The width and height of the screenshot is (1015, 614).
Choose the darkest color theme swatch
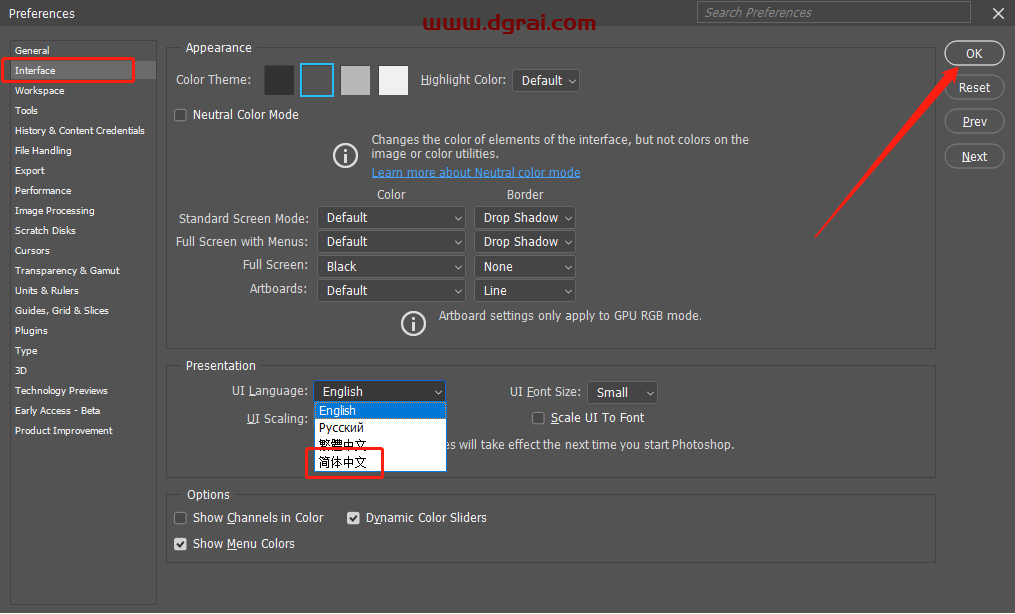(279, 80)
